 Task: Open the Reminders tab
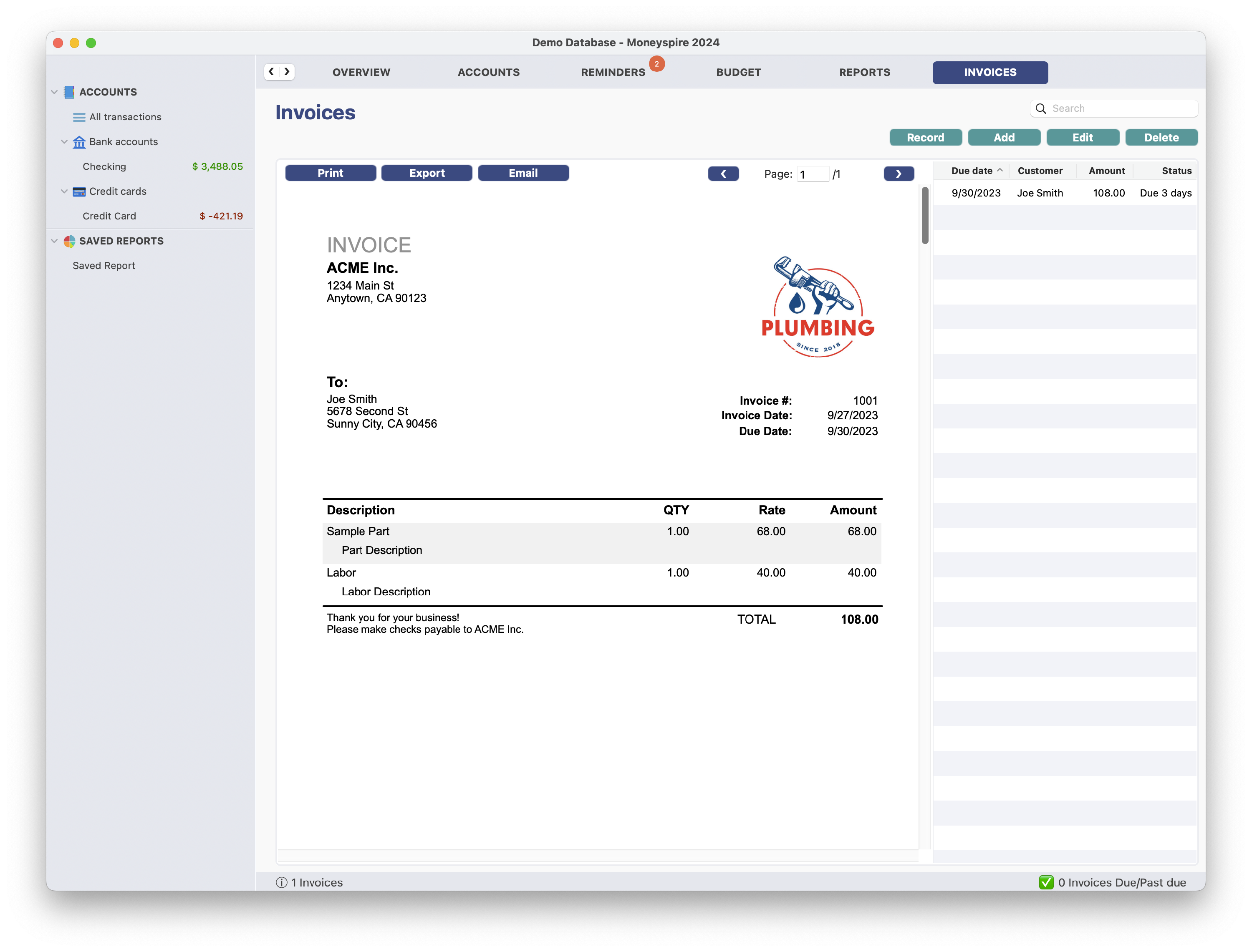coord(613,72)
